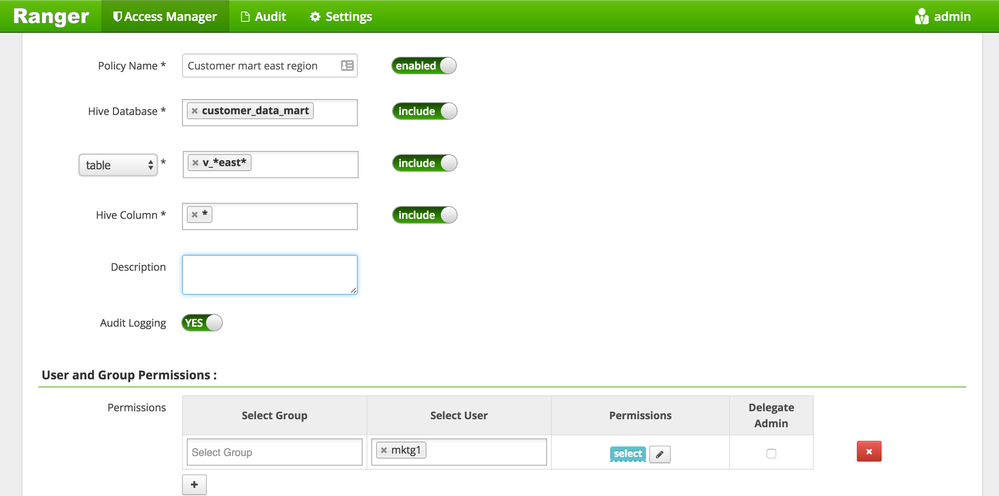Toggle the table include switch
Viewport: 999px width, 496px height.
pos(424,163)
